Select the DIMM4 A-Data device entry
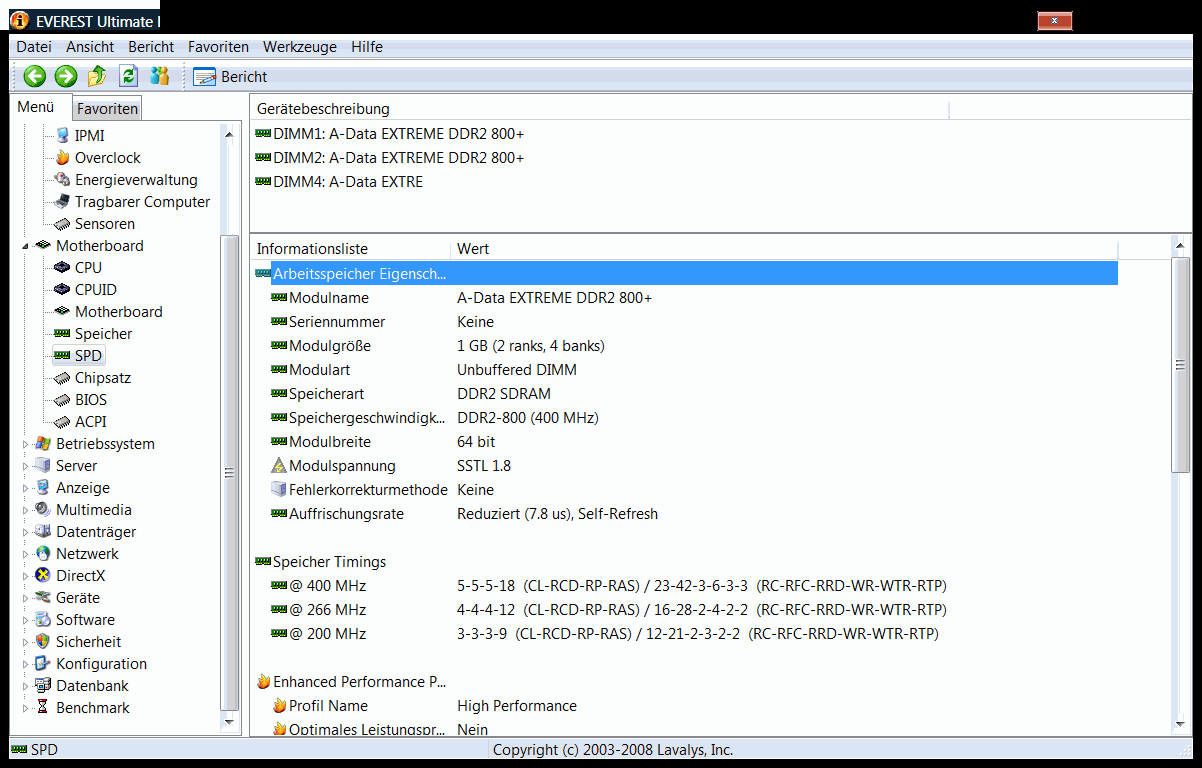 tap(339, 182)
